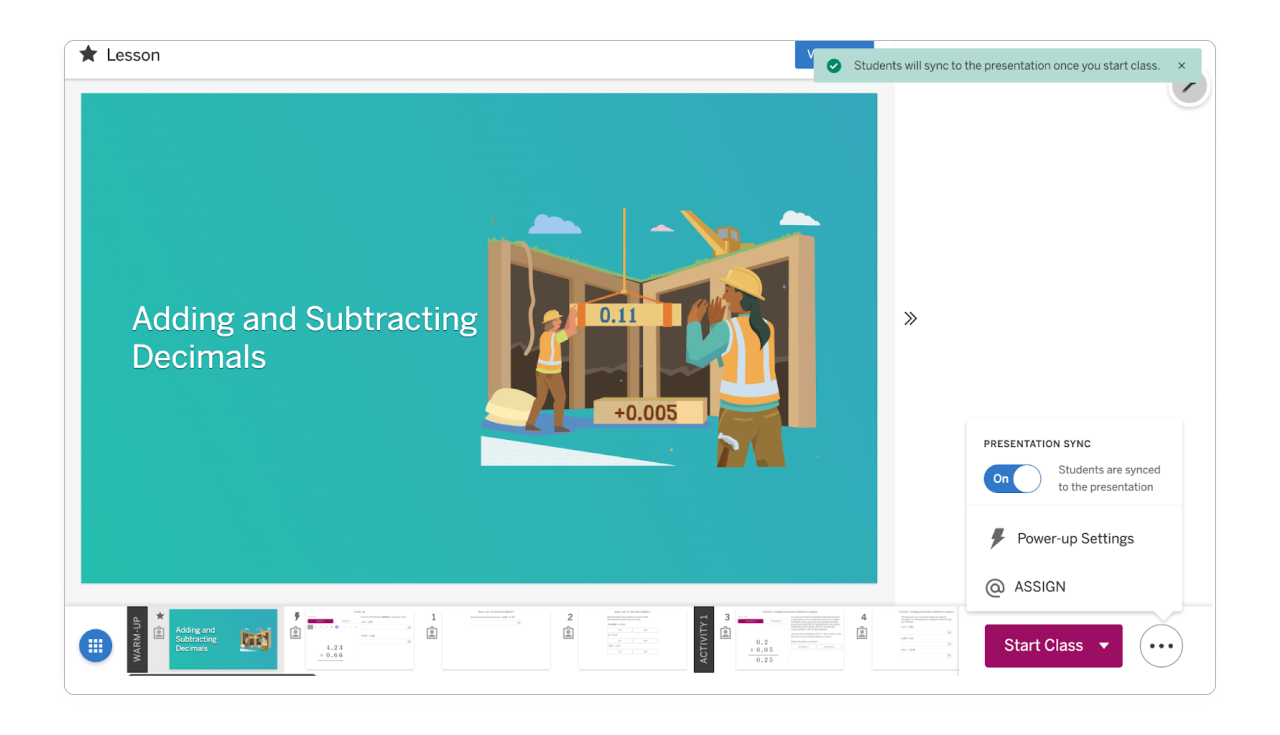Image resolution: width=1280 pixels, height=735 pixels.
Task: Open slide 1 thumbnail in filmstrip
Action: (496, 639)
